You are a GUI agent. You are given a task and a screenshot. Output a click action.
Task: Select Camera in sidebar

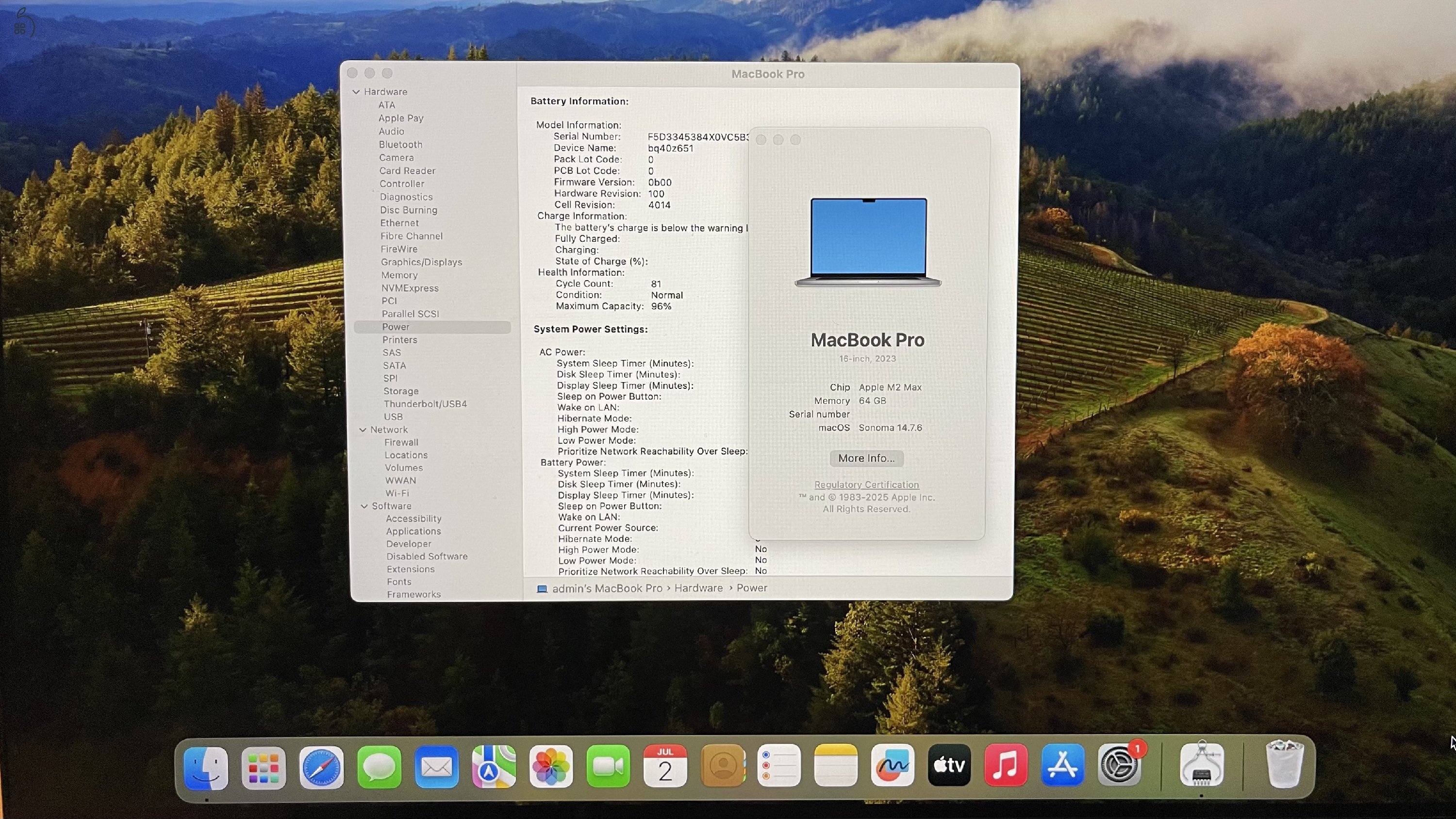[x=396, y=158]
